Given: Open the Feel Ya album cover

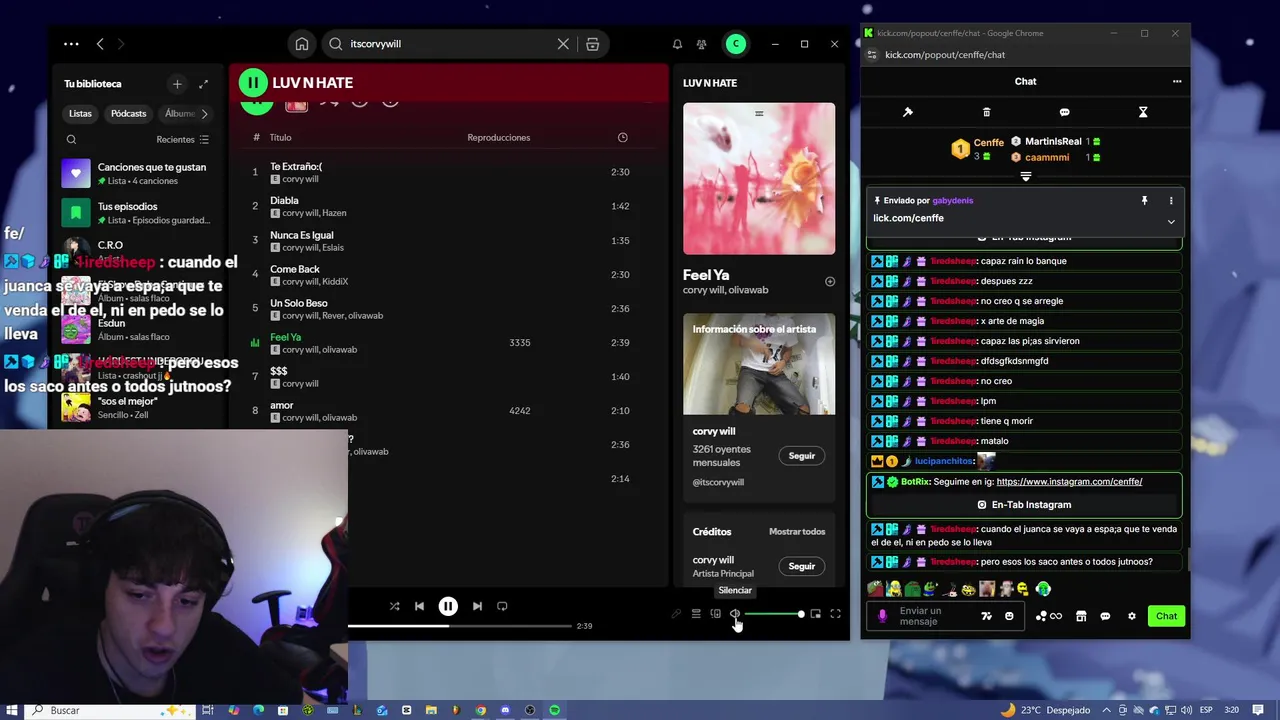Looking at the screenshot, I should pos(759,179).
